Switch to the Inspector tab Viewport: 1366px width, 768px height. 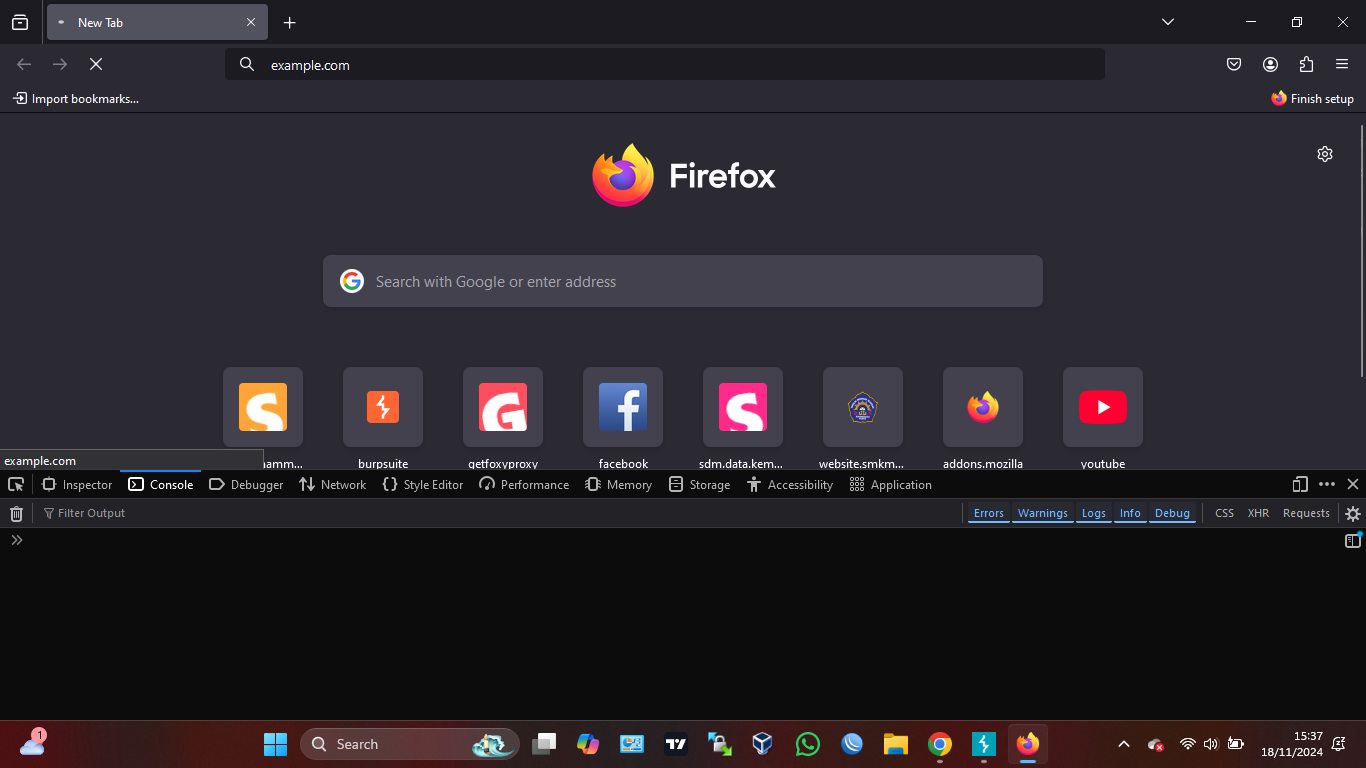77,484
